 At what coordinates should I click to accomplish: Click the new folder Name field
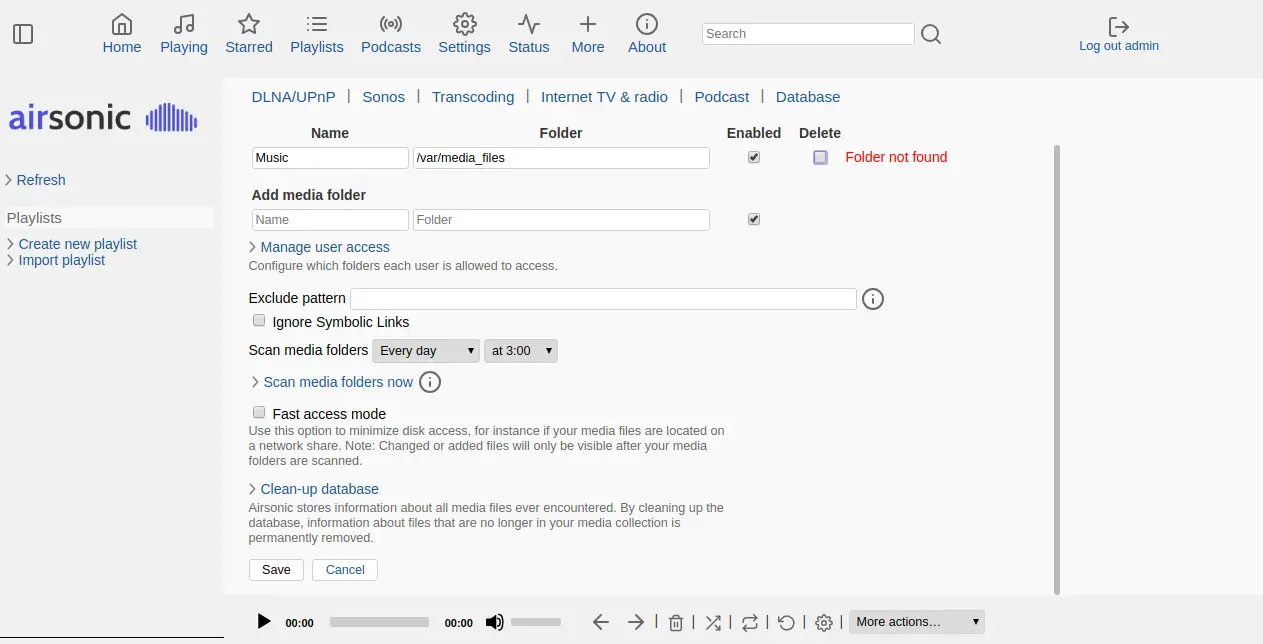[x=330, y=220]
